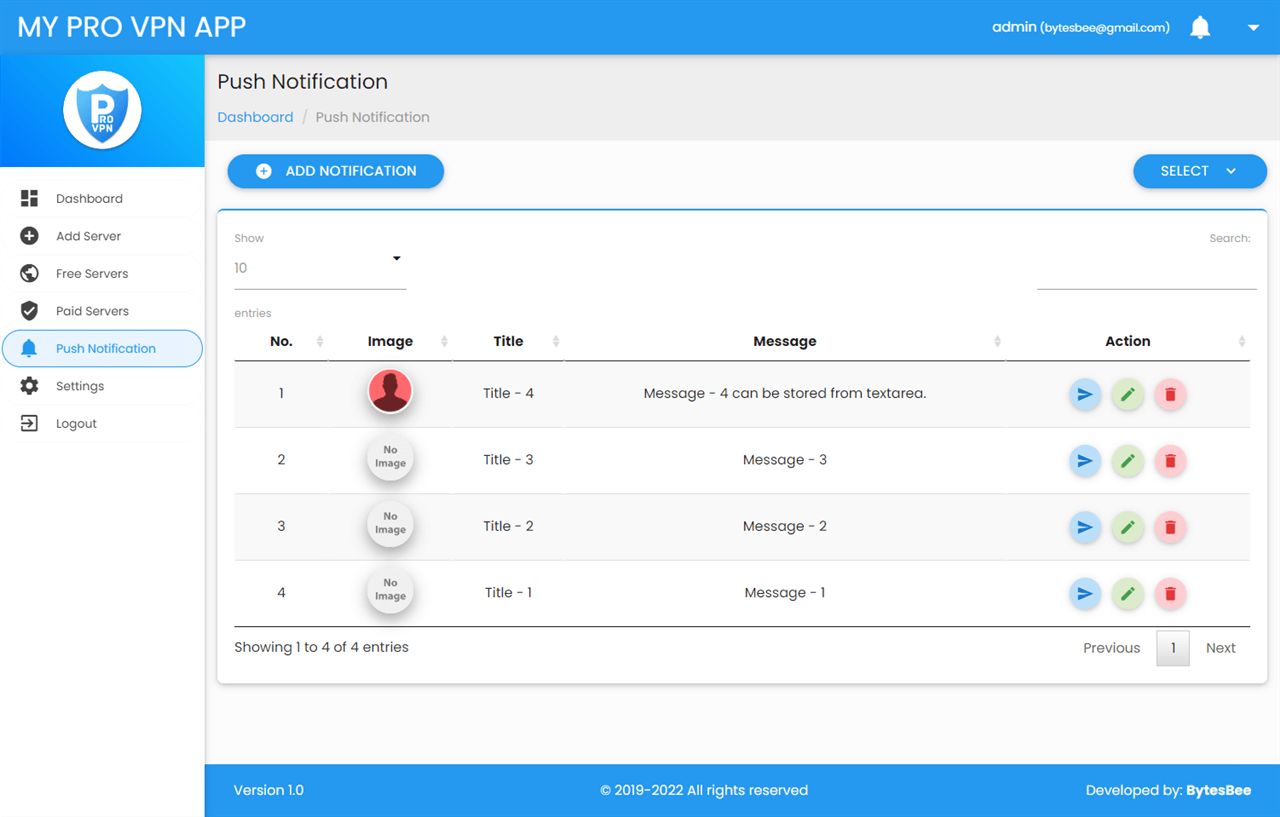
Task: Click the ADD NOTIFICATION button
Action: [336, 171]
